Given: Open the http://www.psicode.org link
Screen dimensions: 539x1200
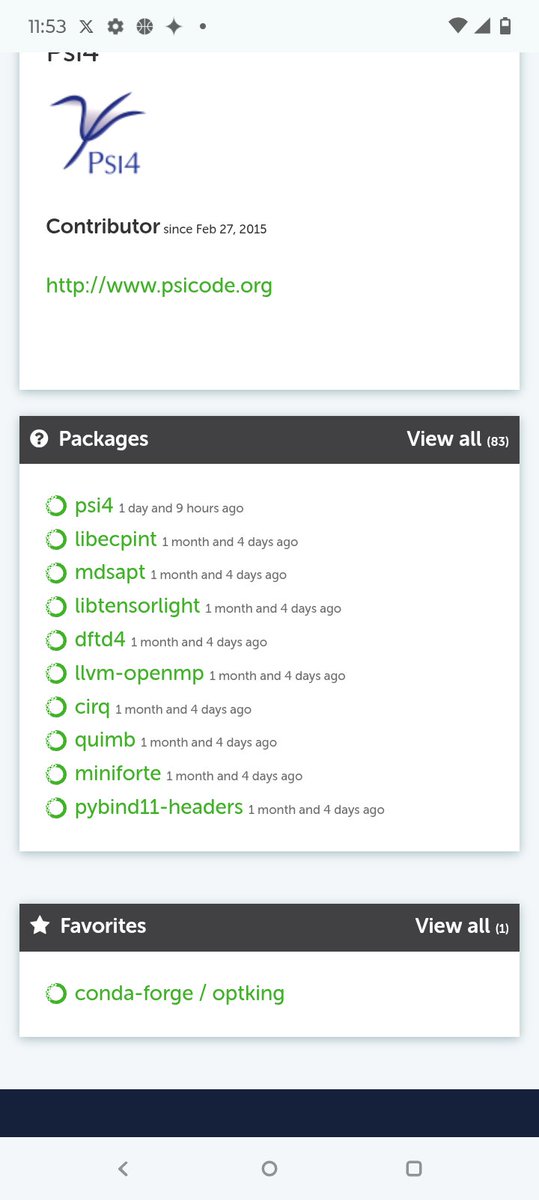Looking at the screenshot, I should tap(159, 286).
